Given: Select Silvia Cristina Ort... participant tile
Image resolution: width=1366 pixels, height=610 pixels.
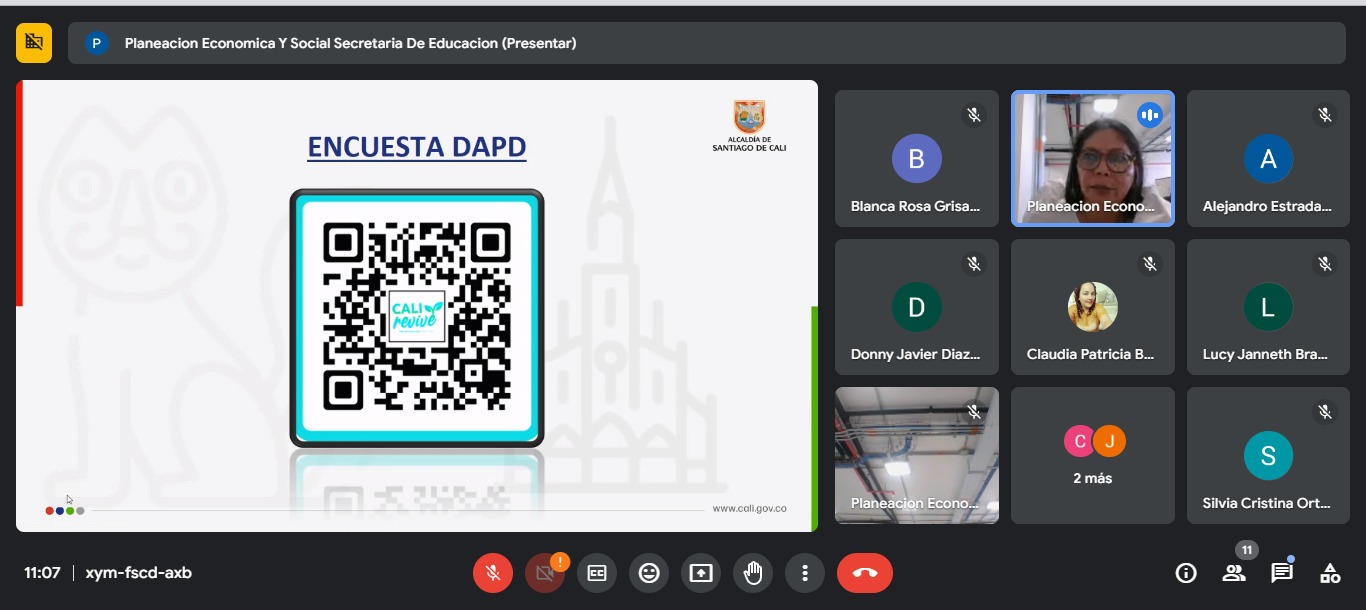Looking at the screenshot, I should point(1269,455).
